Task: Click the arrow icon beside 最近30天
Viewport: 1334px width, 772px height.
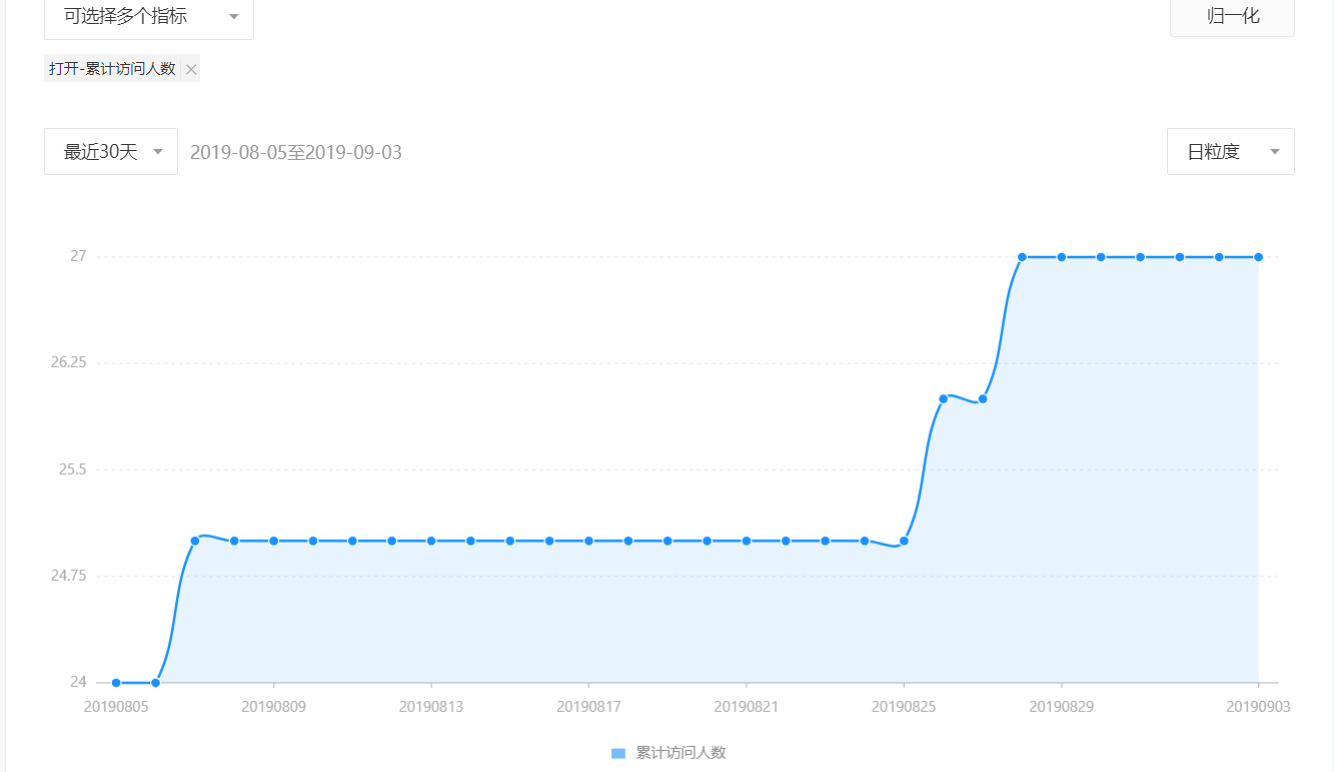Action: [x=158, y=152]
